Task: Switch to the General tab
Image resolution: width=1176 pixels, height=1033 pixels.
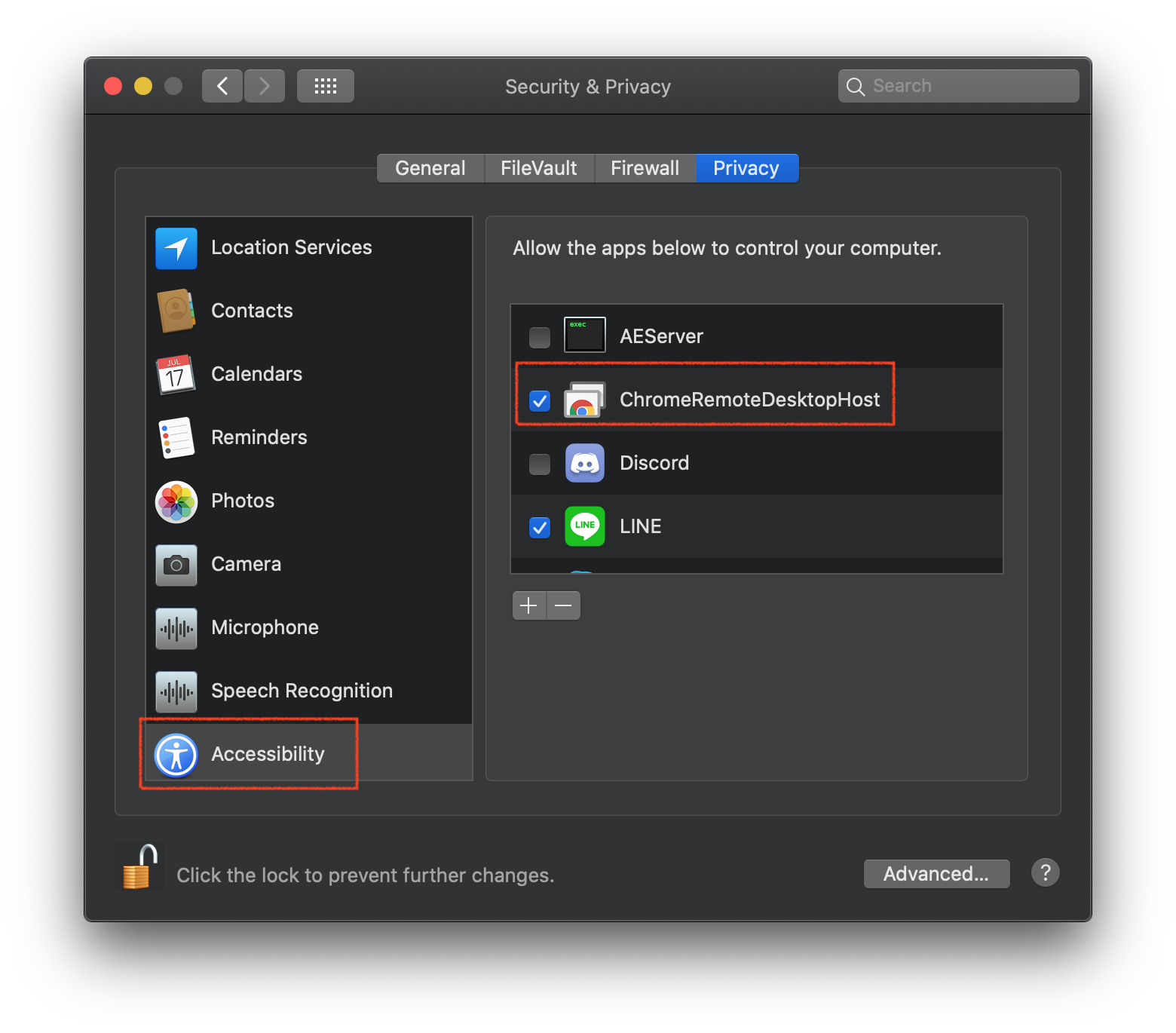Action: [430, 168]
